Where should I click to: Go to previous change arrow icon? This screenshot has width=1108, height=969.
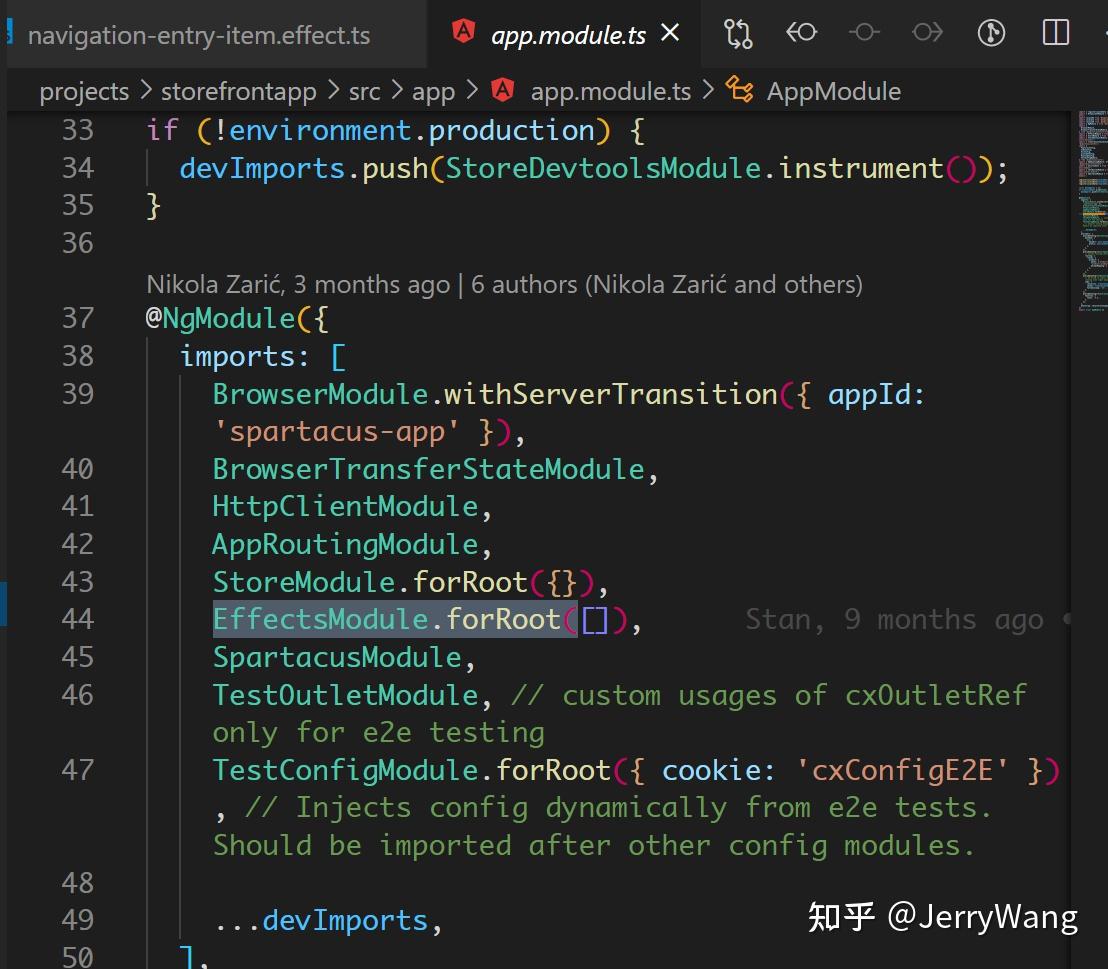pos(801,33)
